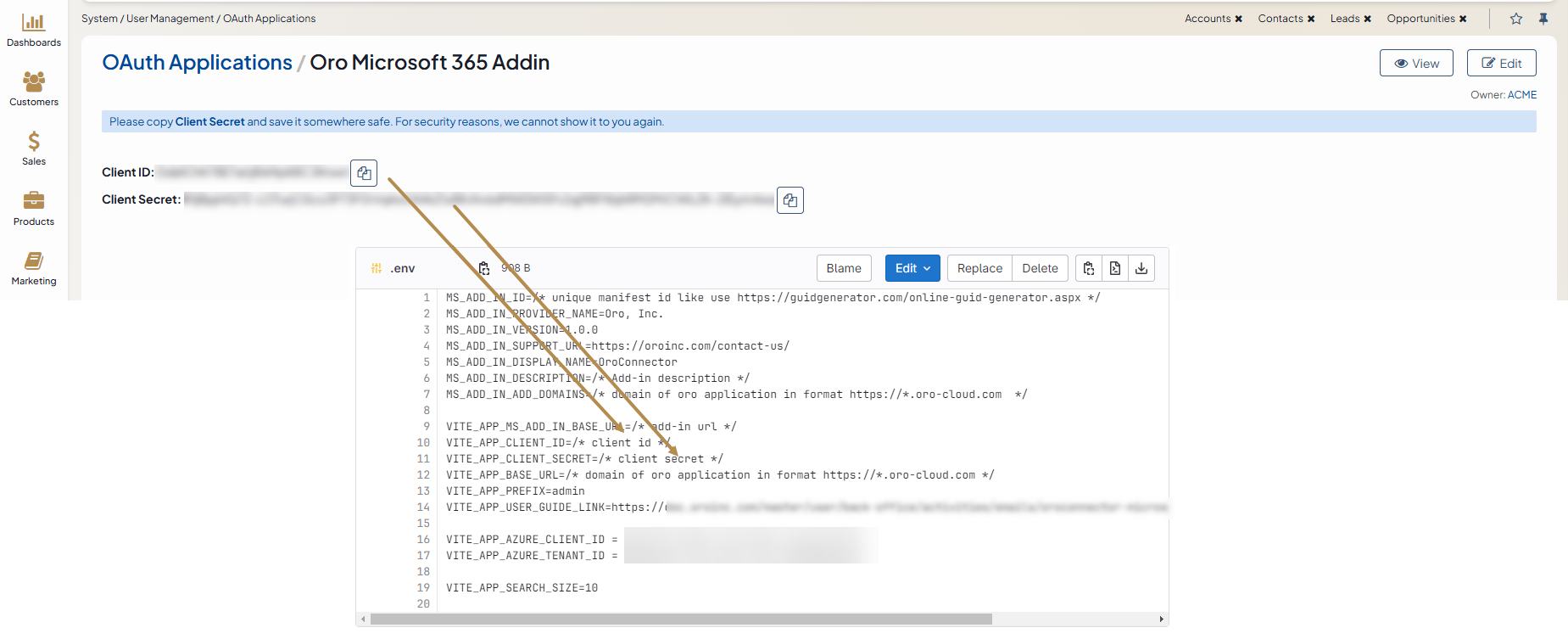This screenshot has height=639, width=1568.
Task: Open the Opportunities pinned tab
Action: [x=1420, y=19]
